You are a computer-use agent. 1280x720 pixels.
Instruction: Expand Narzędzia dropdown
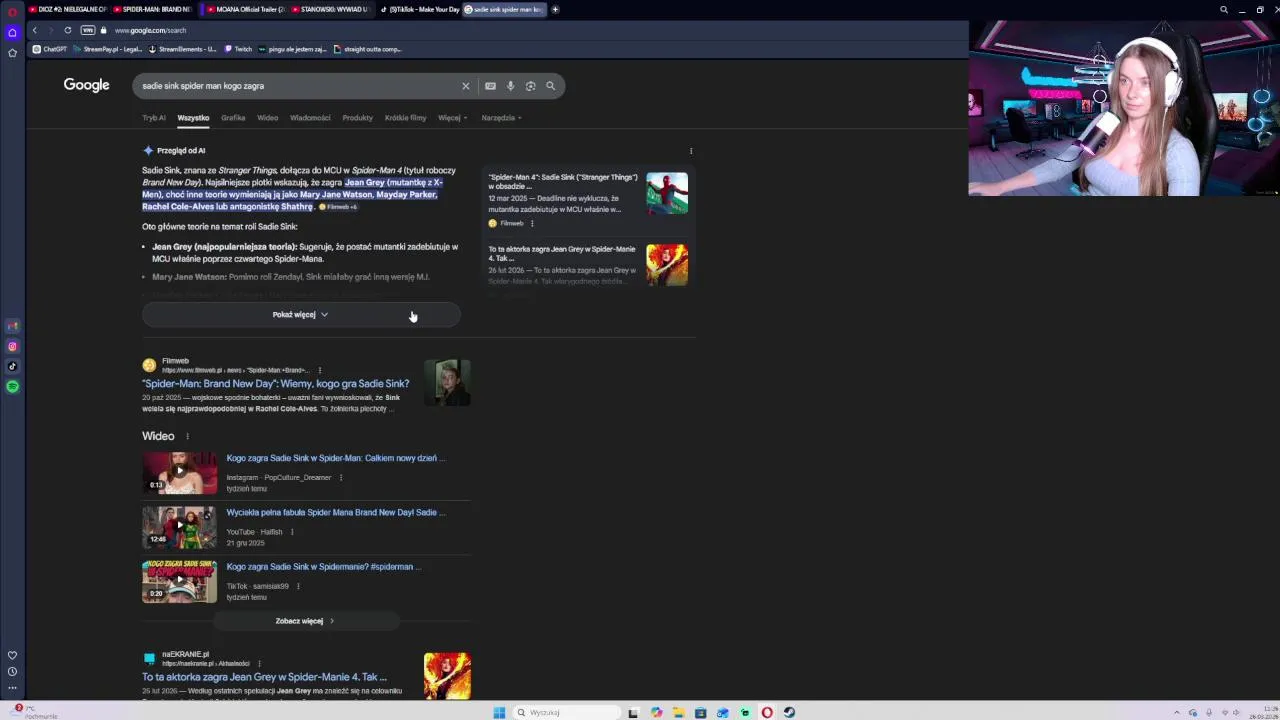(501, 118)
